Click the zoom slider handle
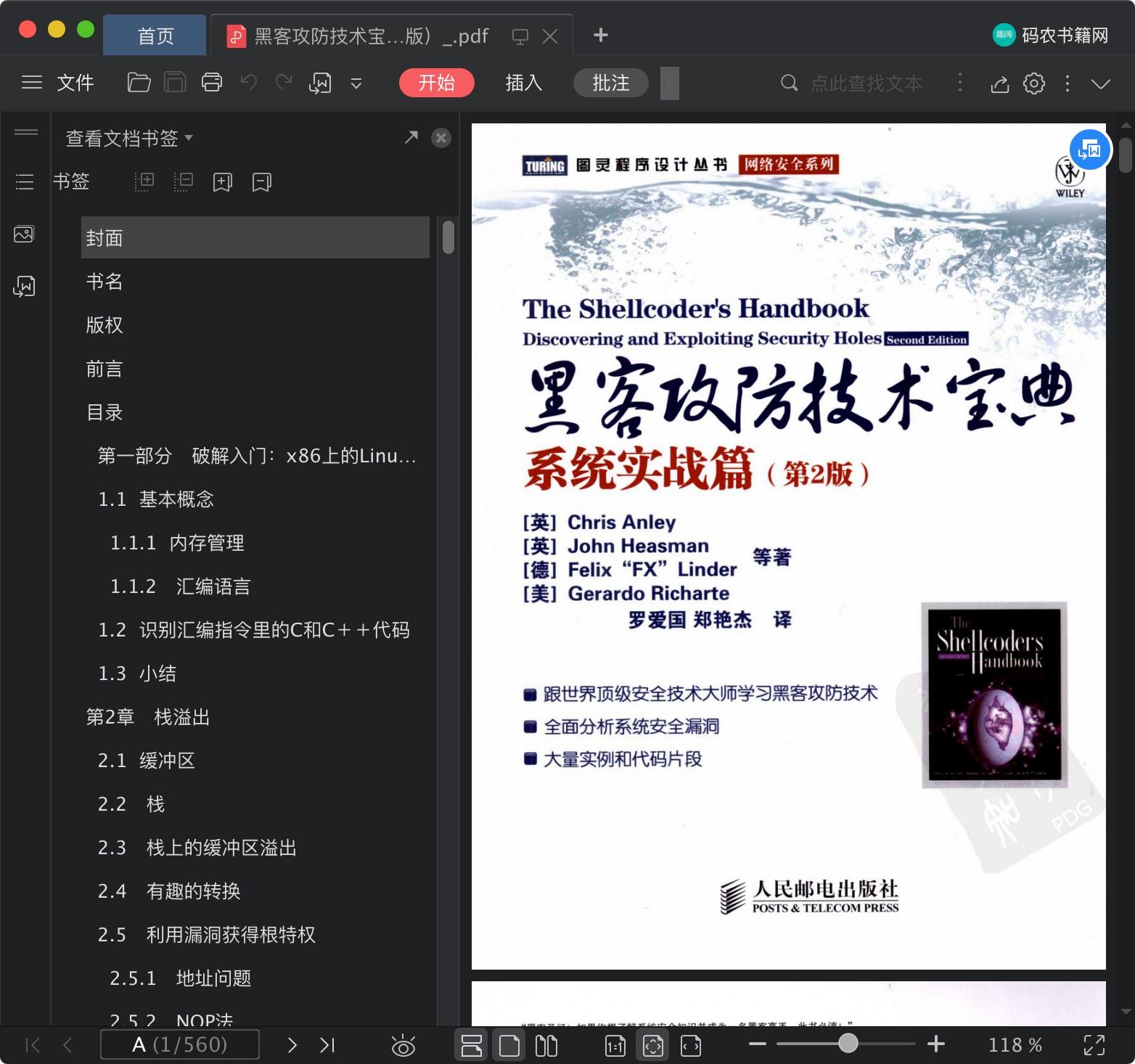This screenshot has height=1064, width=1135. pyautogui.click(x=848, y=1044)
